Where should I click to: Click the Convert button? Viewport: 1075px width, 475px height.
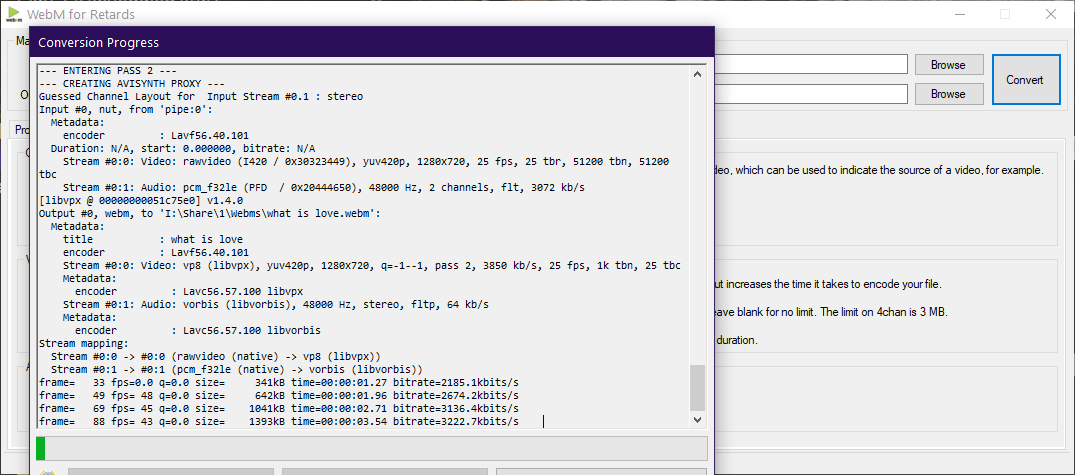tap(1025, 80)
